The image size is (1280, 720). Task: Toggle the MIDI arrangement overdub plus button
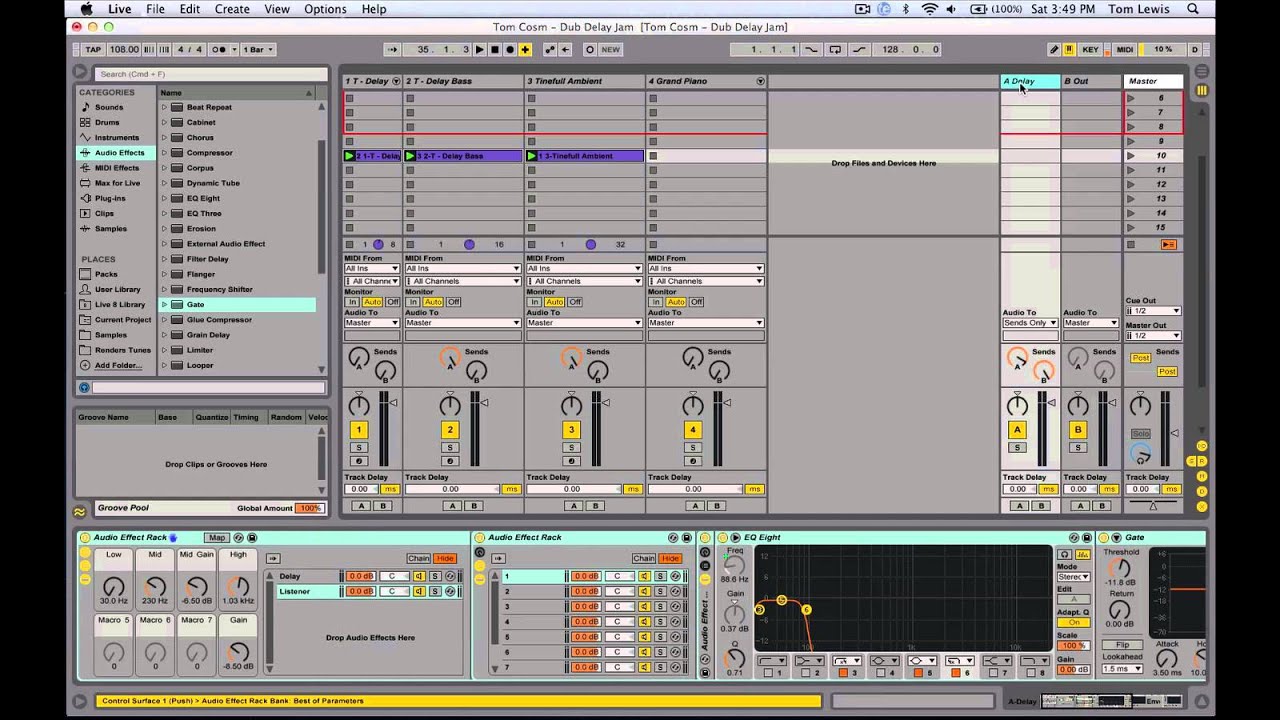[525, 49]
